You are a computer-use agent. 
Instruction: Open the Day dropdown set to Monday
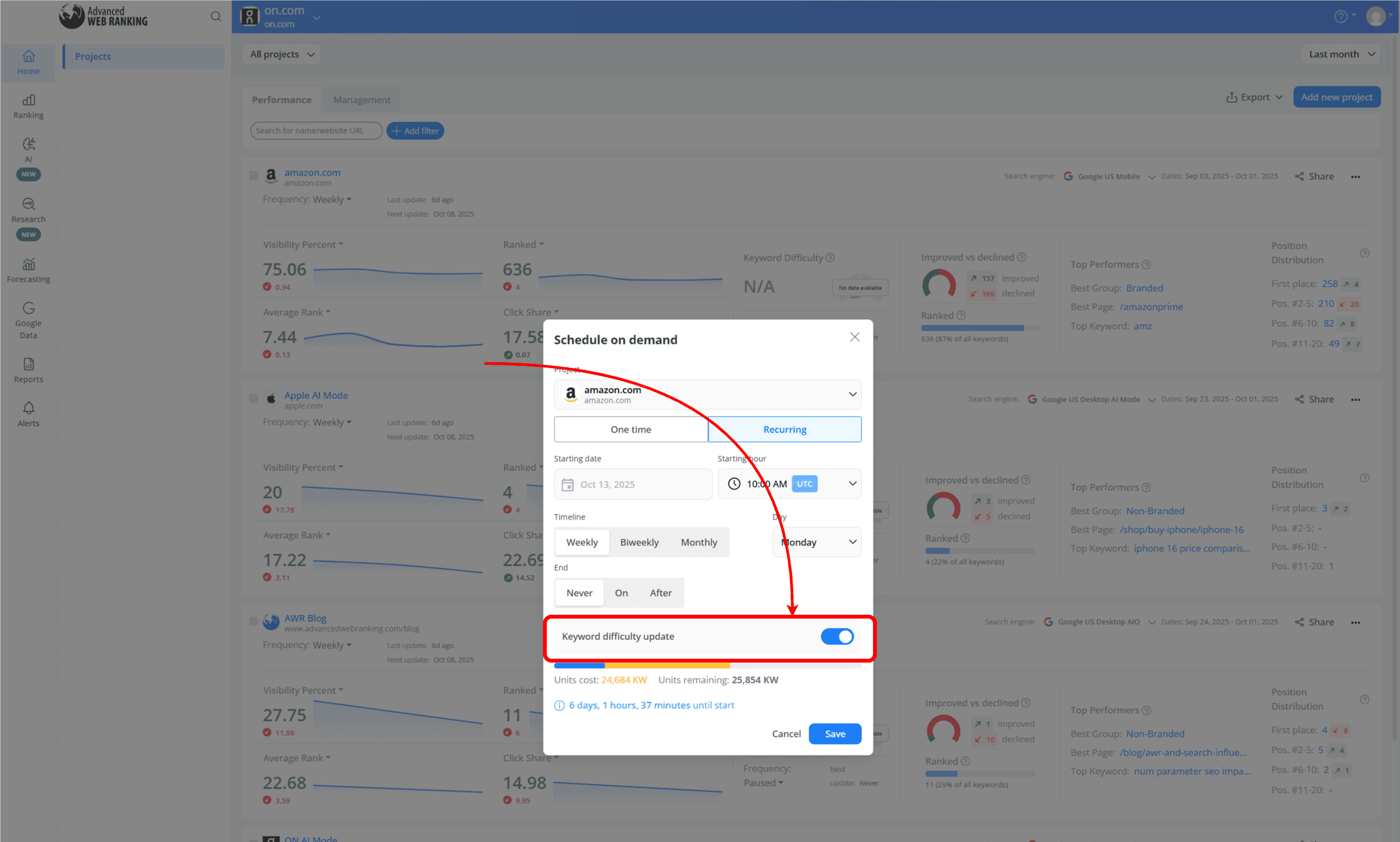tap(816, 543)
